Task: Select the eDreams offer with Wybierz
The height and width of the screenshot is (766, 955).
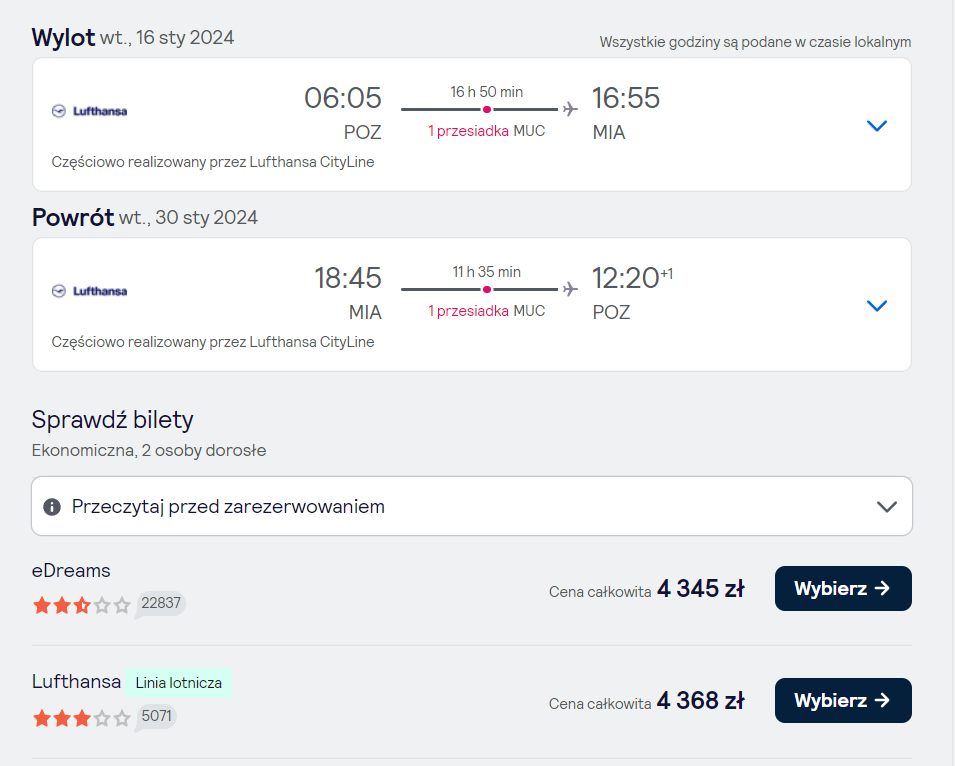Action: click(843, 588)
